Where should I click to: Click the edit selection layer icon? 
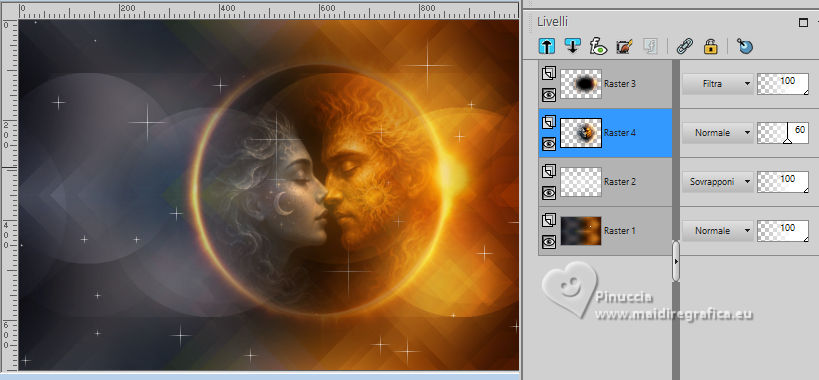pos(624,46)
